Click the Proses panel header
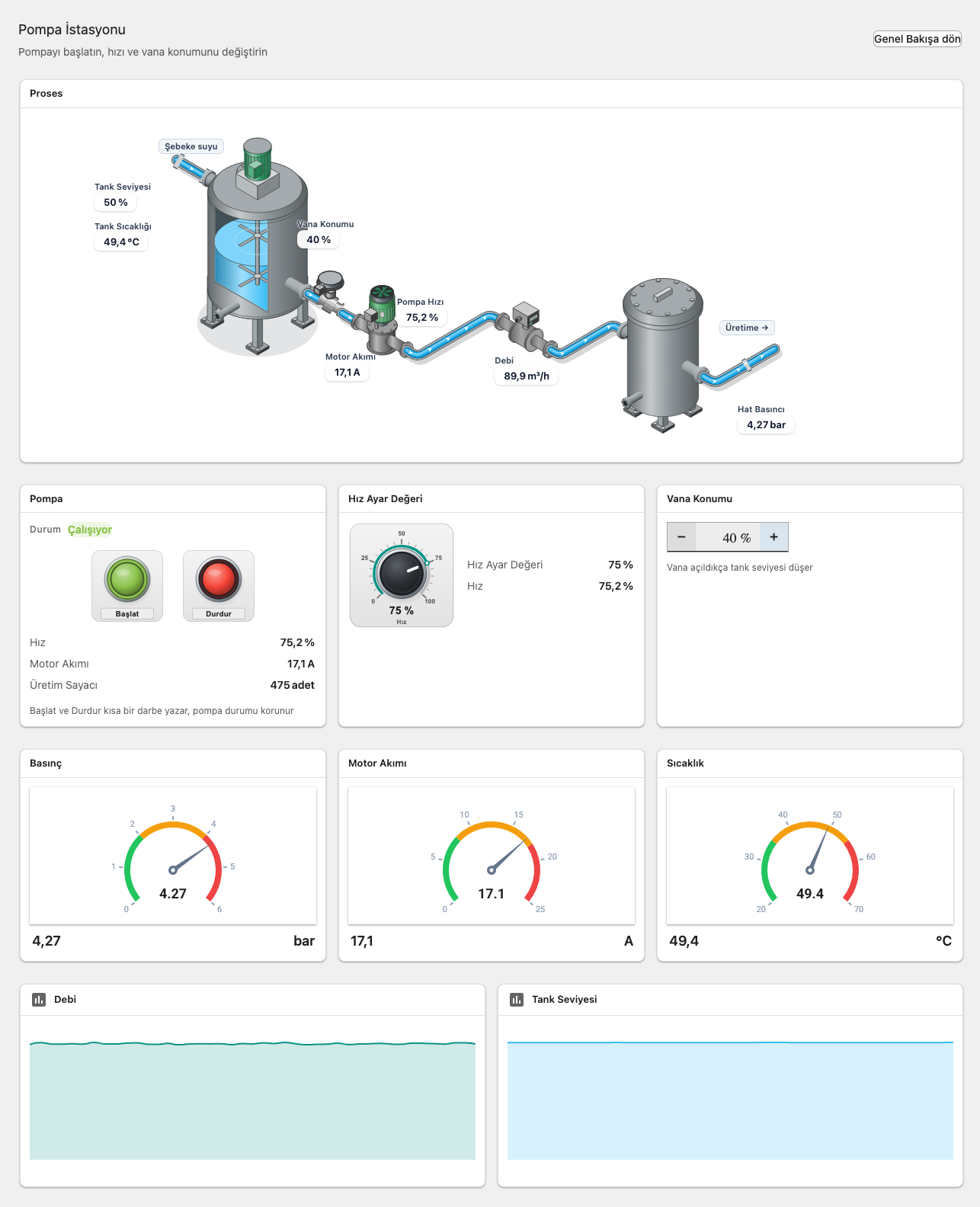Viewport: 980px width, 1207px height. click(492, 94)
